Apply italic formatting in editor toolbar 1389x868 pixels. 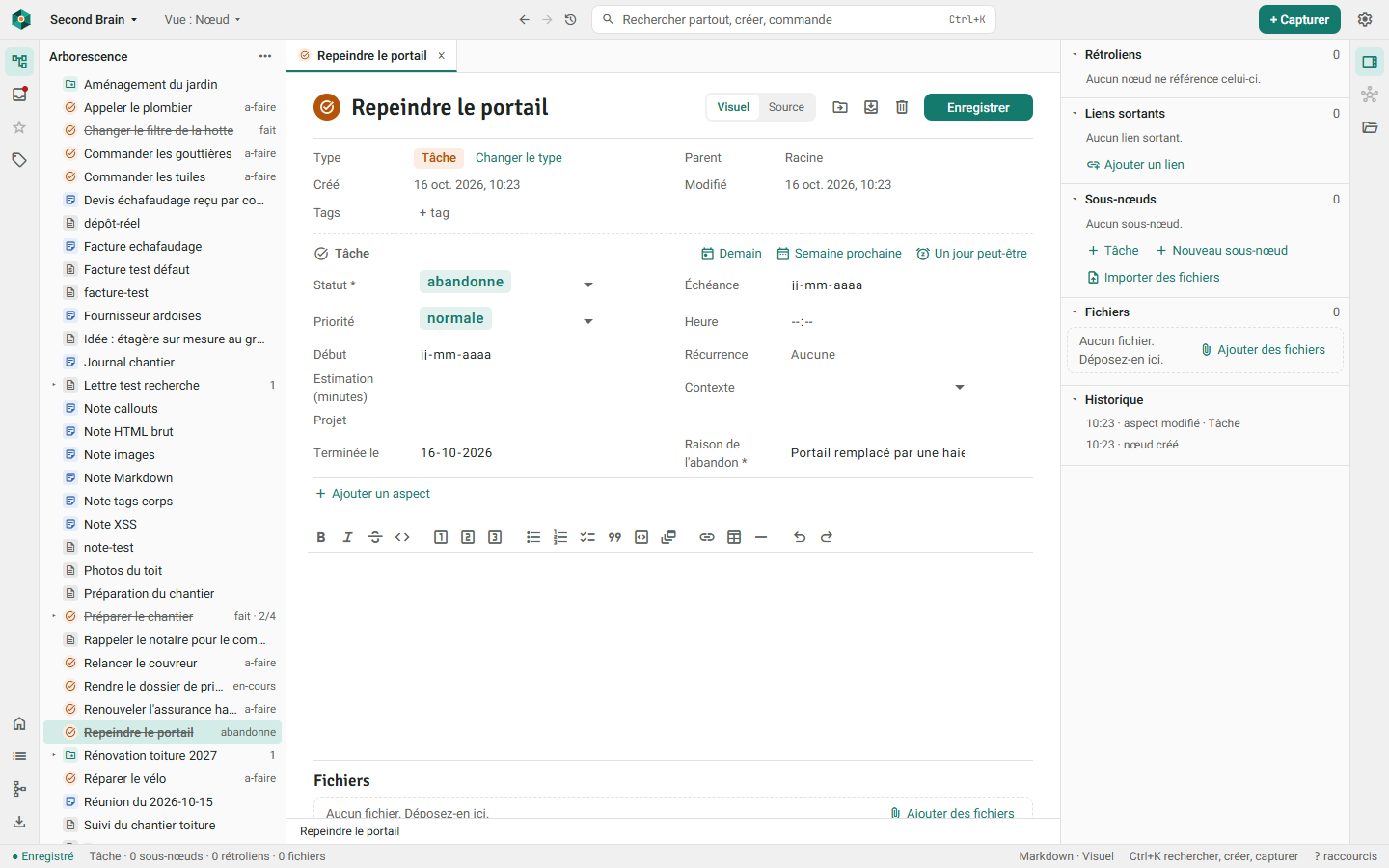pos(348,537)
